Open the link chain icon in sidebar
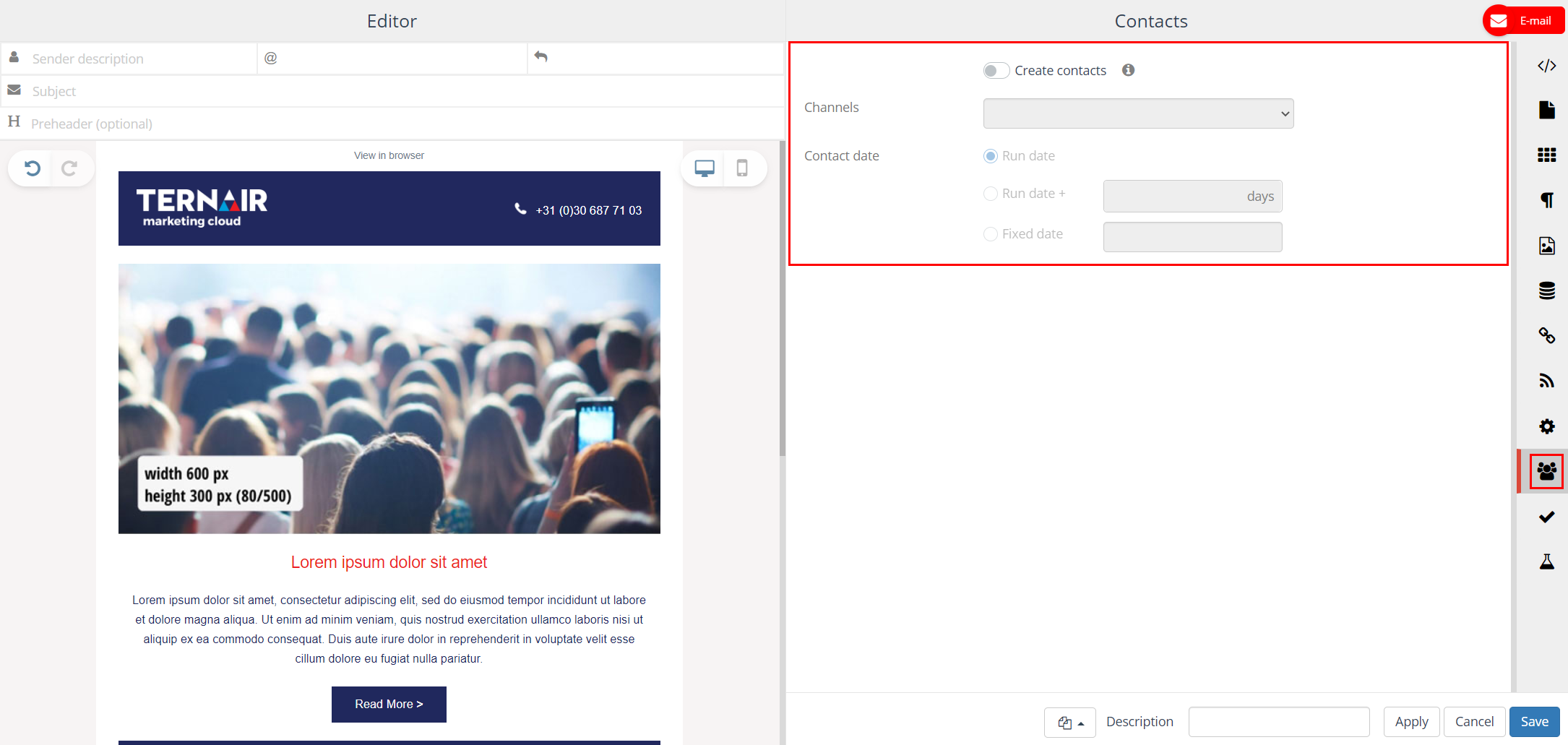This screenshot has height=745, width=1568. pos(1546,335)
